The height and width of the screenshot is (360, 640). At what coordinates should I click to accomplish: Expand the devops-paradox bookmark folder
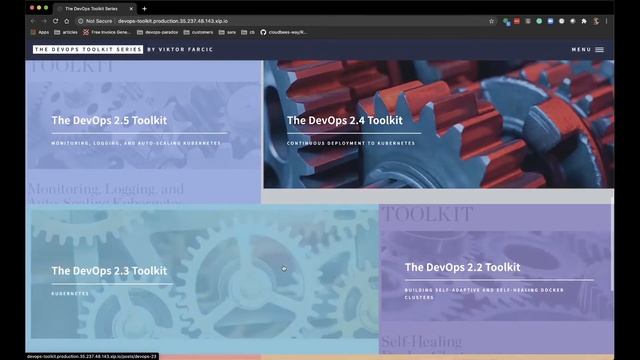tap(158, 32)
